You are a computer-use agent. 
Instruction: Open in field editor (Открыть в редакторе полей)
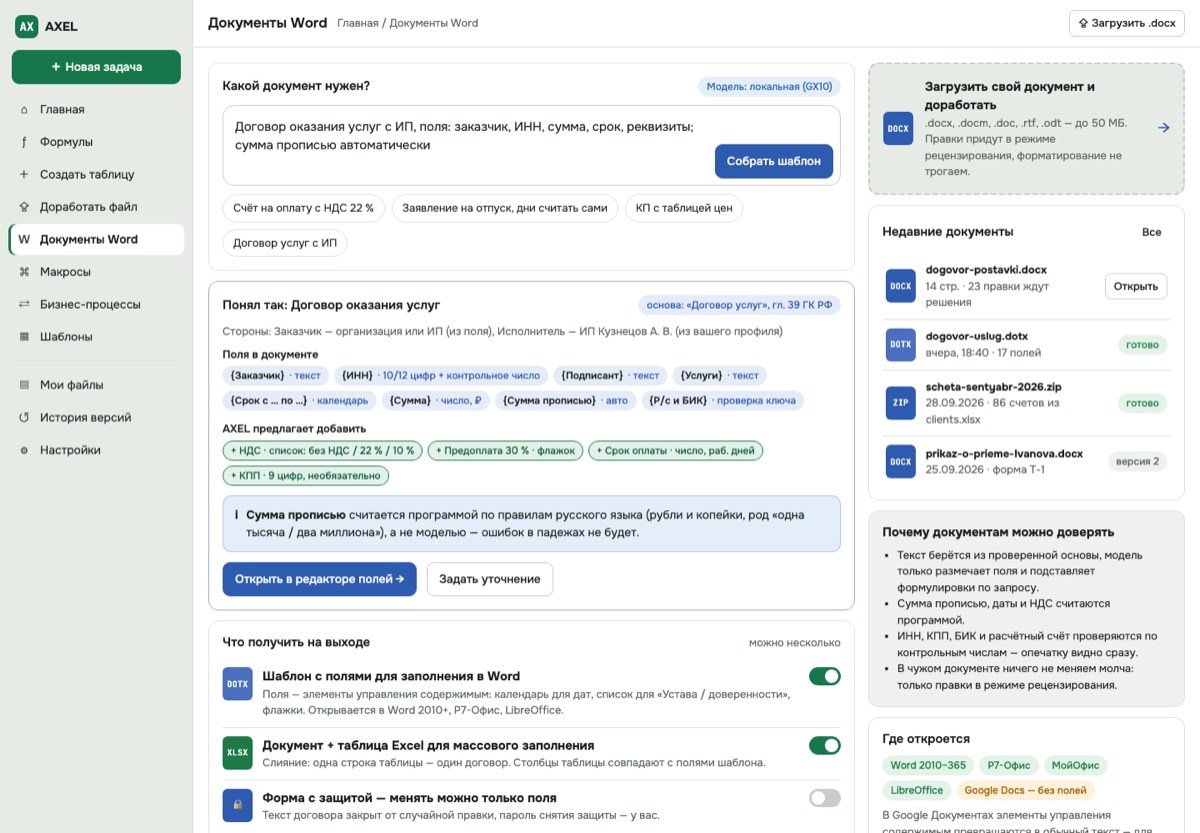319,579
